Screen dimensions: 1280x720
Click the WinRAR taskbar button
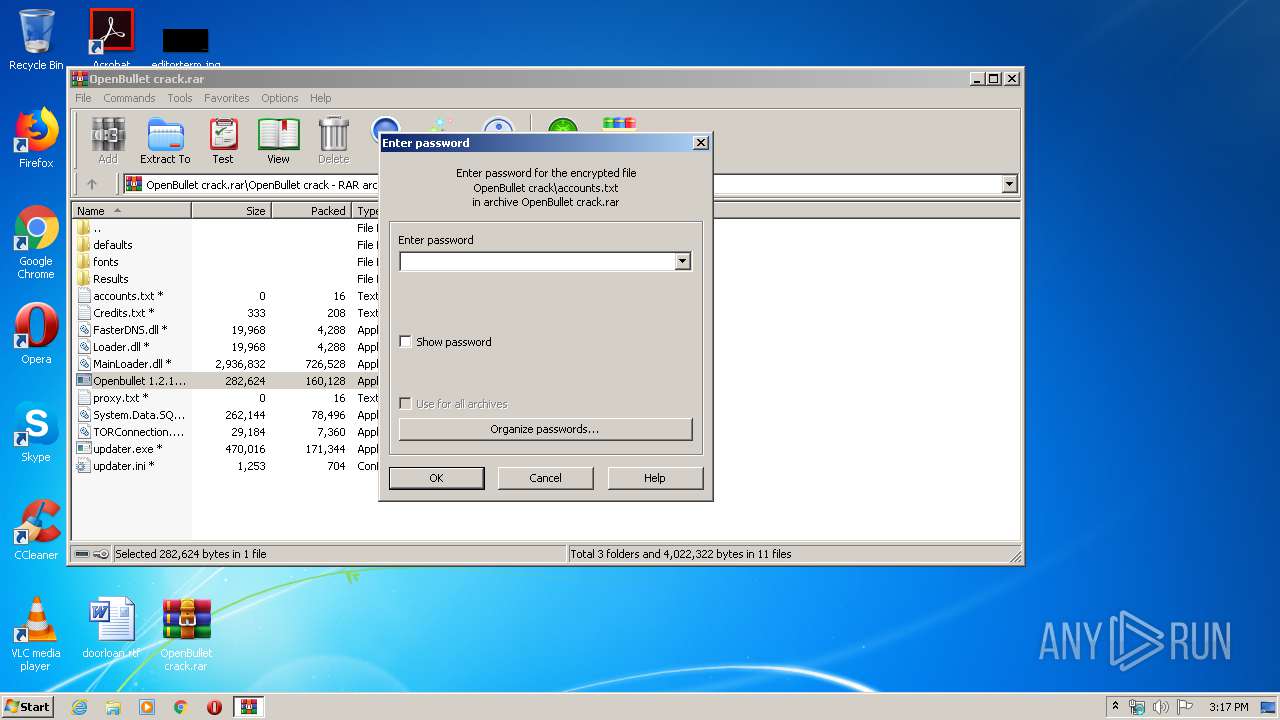point(249,707)
